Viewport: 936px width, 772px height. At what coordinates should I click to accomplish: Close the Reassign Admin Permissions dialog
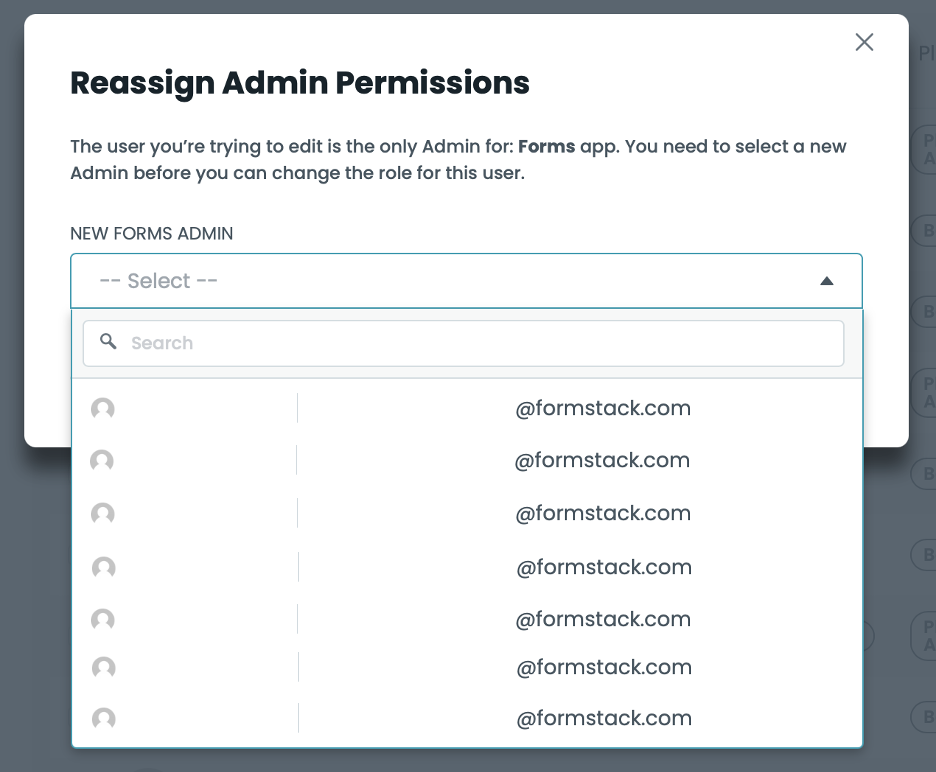[x=864, y=42]
